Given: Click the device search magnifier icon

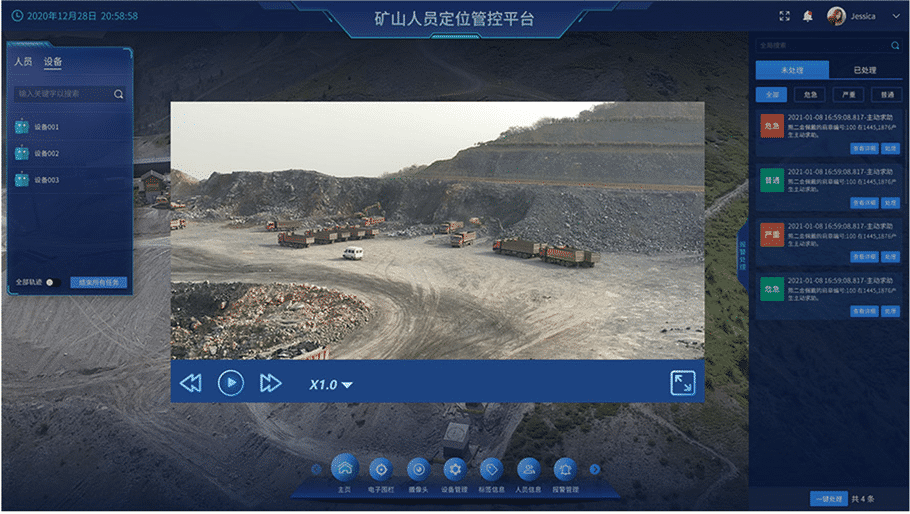Looking at the screenshot, I should 118,94.
